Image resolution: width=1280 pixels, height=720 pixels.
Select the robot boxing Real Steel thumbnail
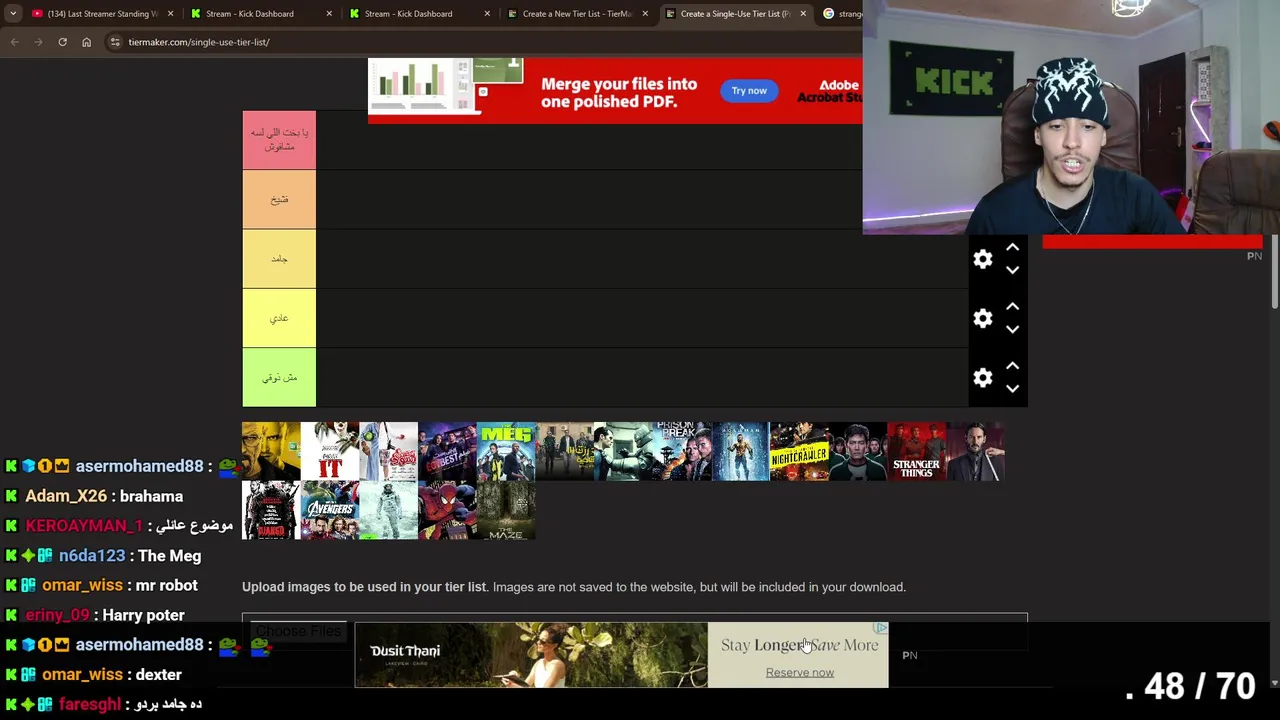coord(623,451)
